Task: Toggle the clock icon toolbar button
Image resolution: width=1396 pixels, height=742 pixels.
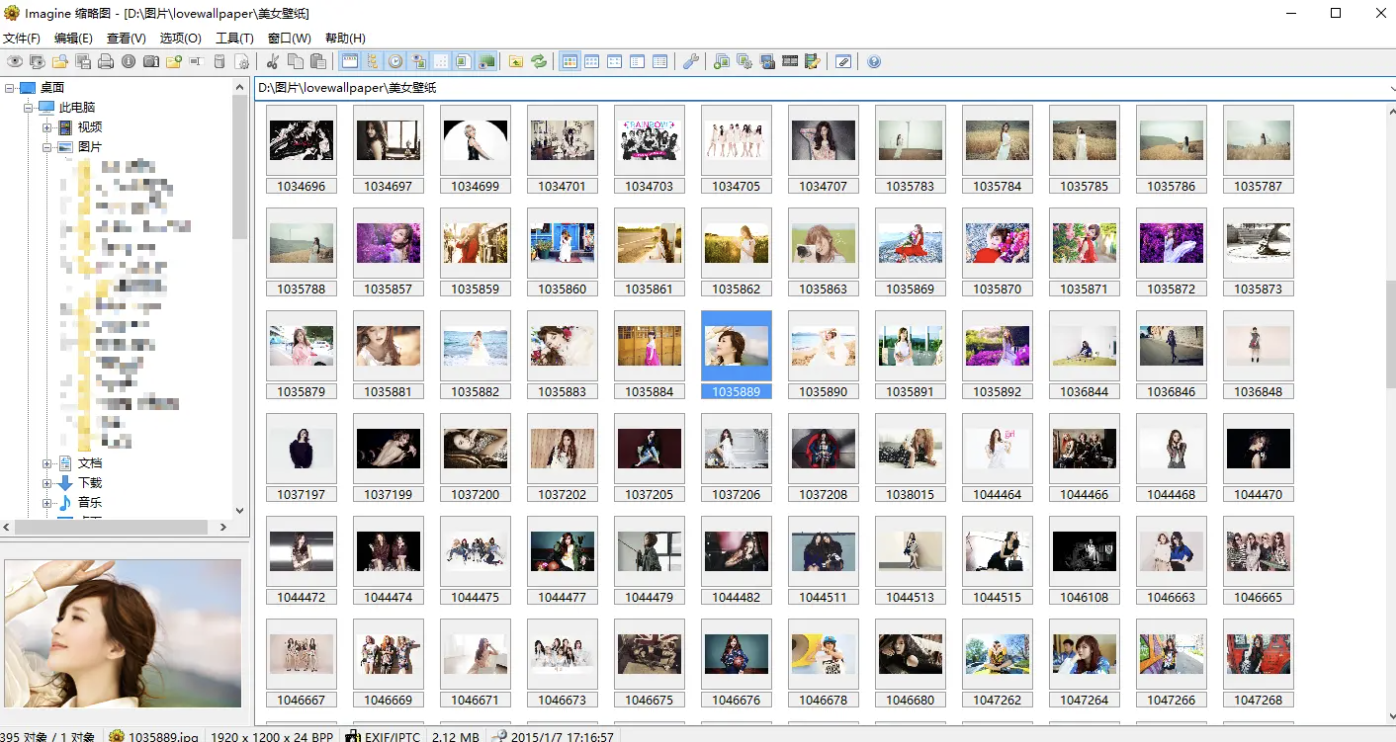Action: click(395, 62)
